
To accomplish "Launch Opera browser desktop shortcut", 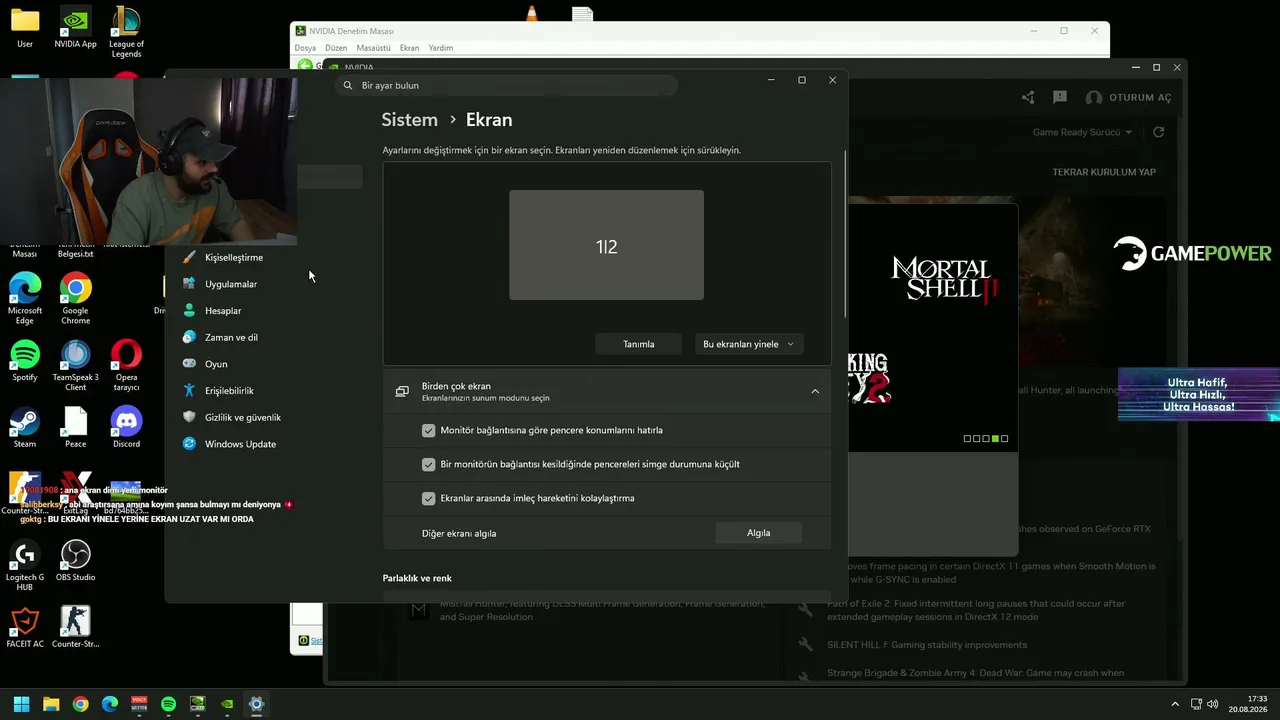I will (x=126, y=365).
